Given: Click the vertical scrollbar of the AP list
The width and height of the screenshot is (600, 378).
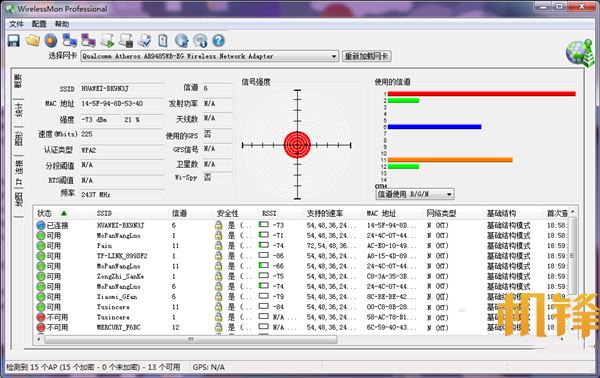Looking at the screenshot, I should pyautogui.click(x=572, y=256).
